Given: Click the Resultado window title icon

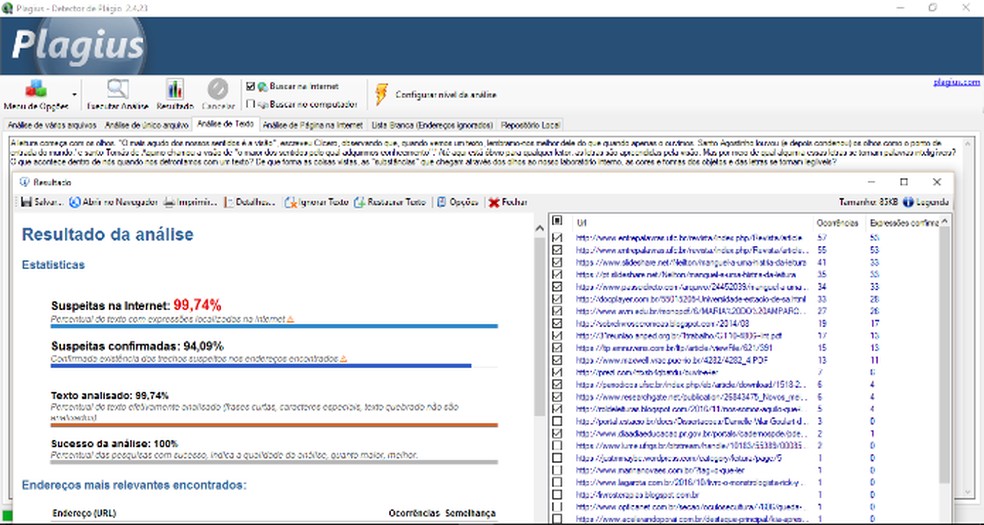Looking at the screenshot, I should 24,182.
